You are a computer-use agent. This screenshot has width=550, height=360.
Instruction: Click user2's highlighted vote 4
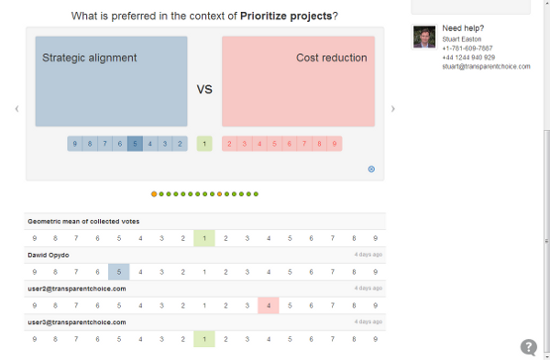pos(268,306)
